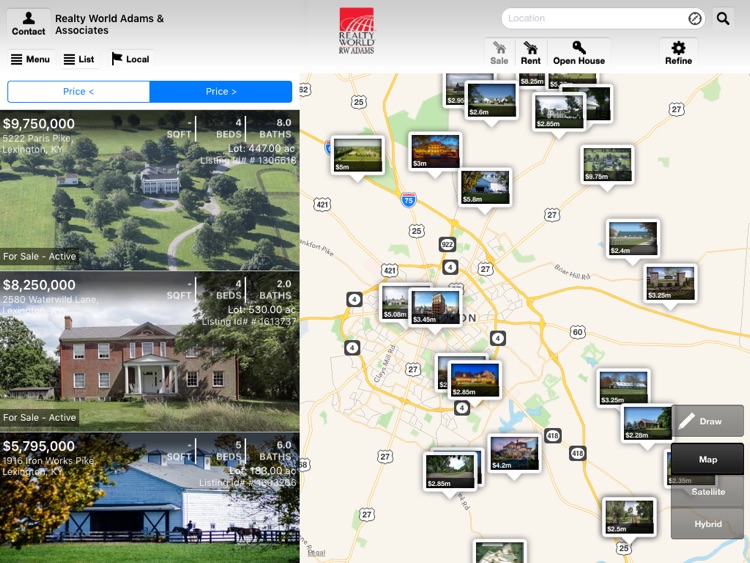Image resolution: width=750 pixels, height=563 pixels.
Task: Click the $2.28m map pin
Action: point(647,423)
